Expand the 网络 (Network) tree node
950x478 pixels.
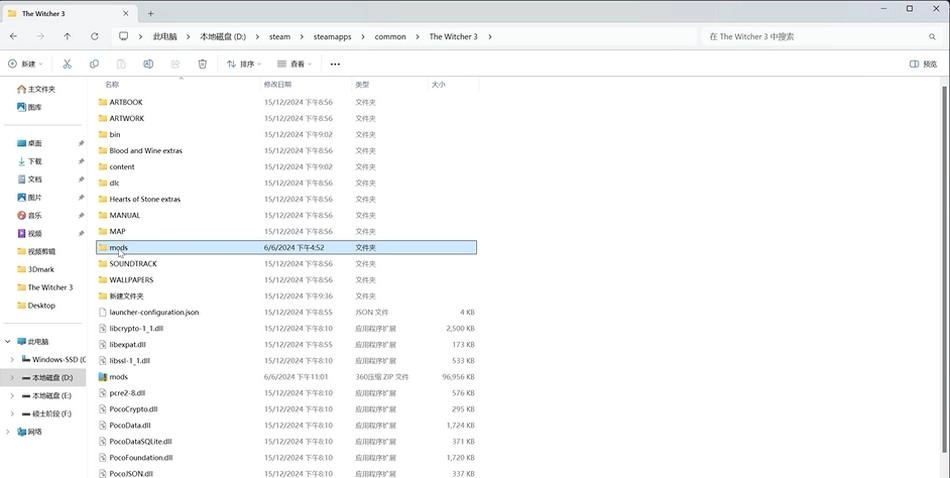coord(8,432)
